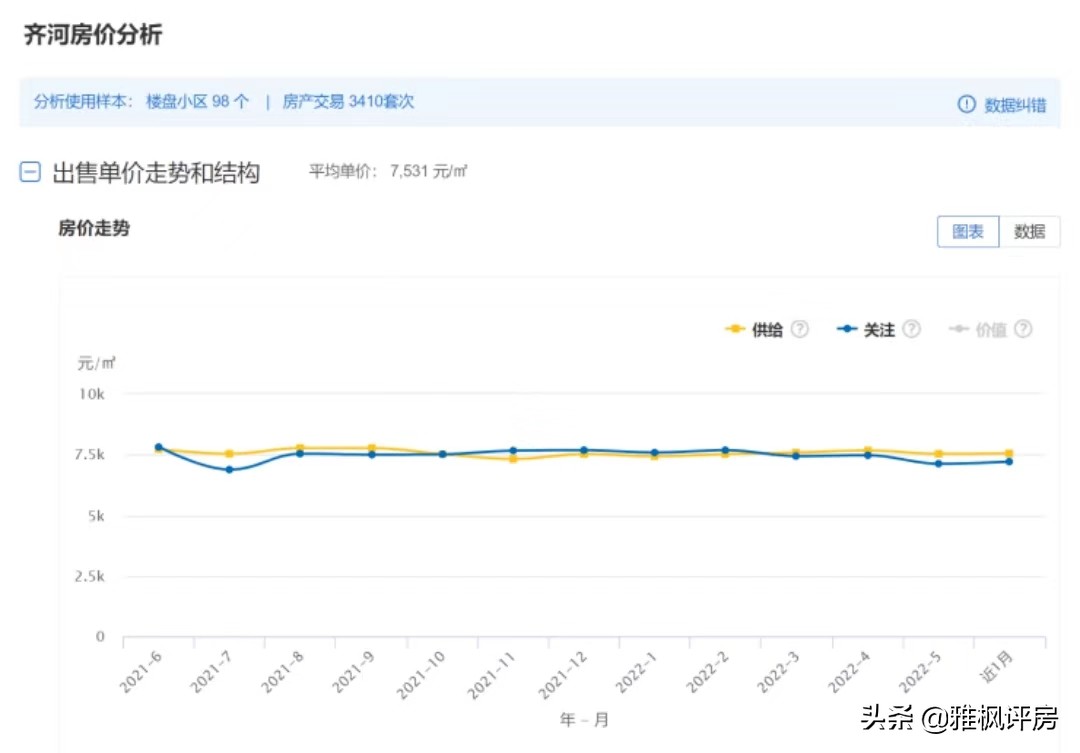This screenshot has height=753, width=1080.
Task: Enable the 价值 series display
Action: coord(990,328)
